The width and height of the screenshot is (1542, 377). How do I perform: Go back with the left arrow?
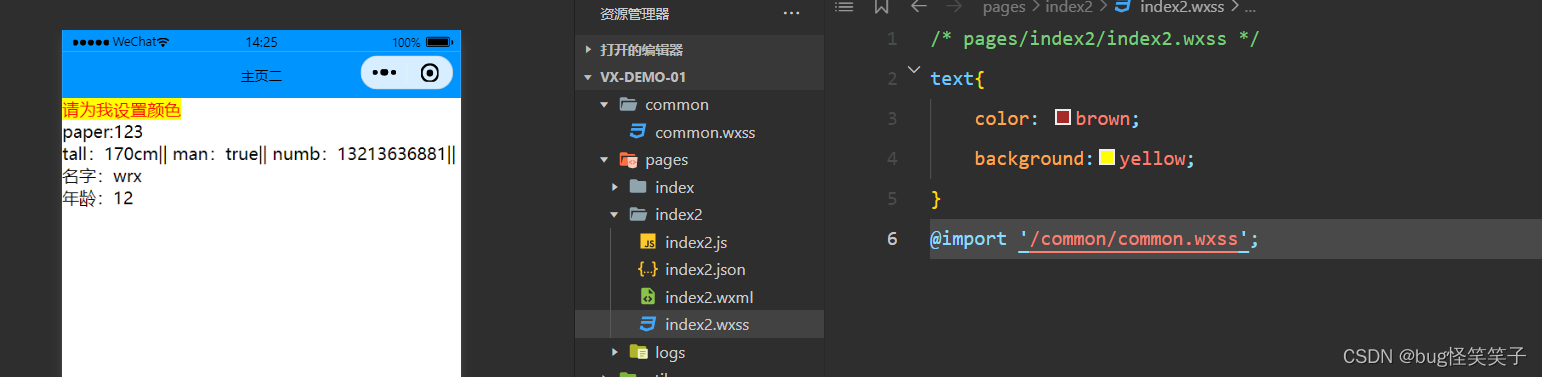point(919,7)
